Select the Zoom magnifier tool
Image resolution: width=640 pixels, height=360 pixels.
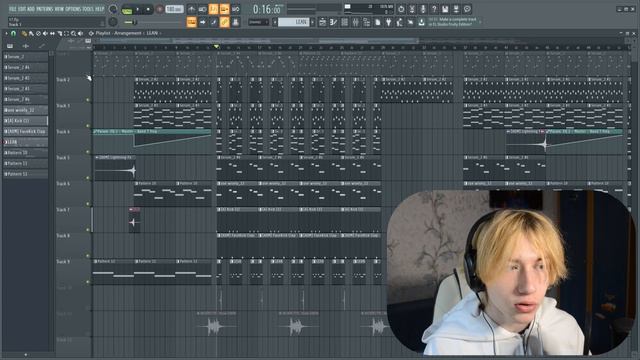[x=73, y=33]
